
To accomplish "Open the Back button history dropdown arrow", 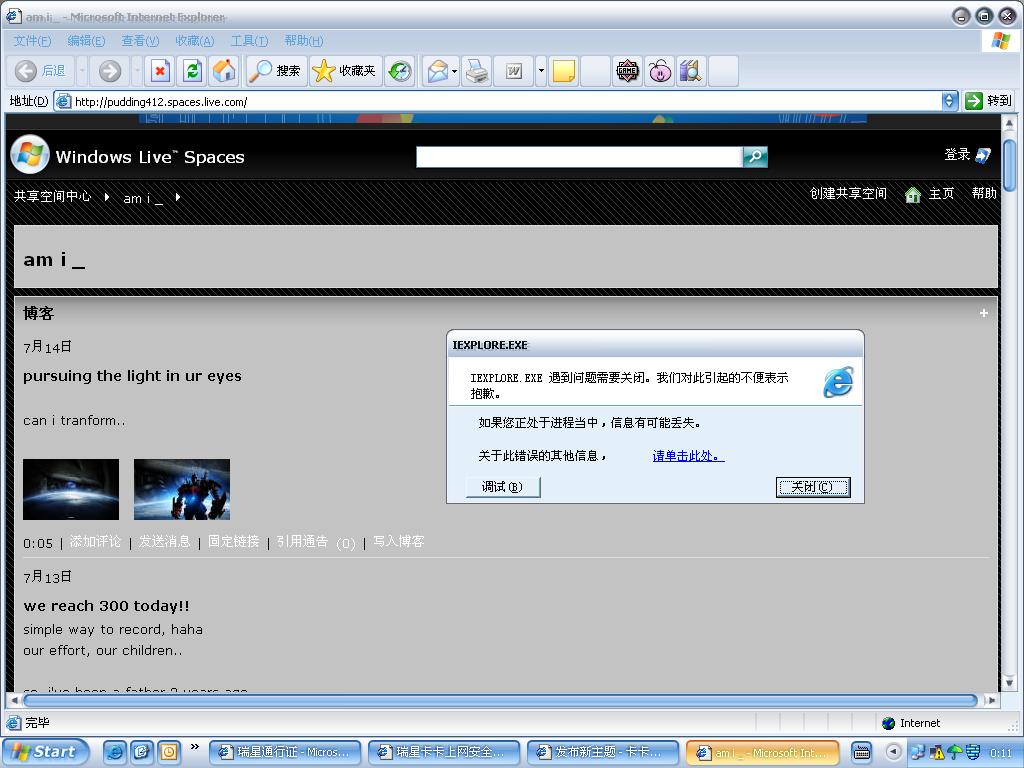I will click(x=82, y=71).
